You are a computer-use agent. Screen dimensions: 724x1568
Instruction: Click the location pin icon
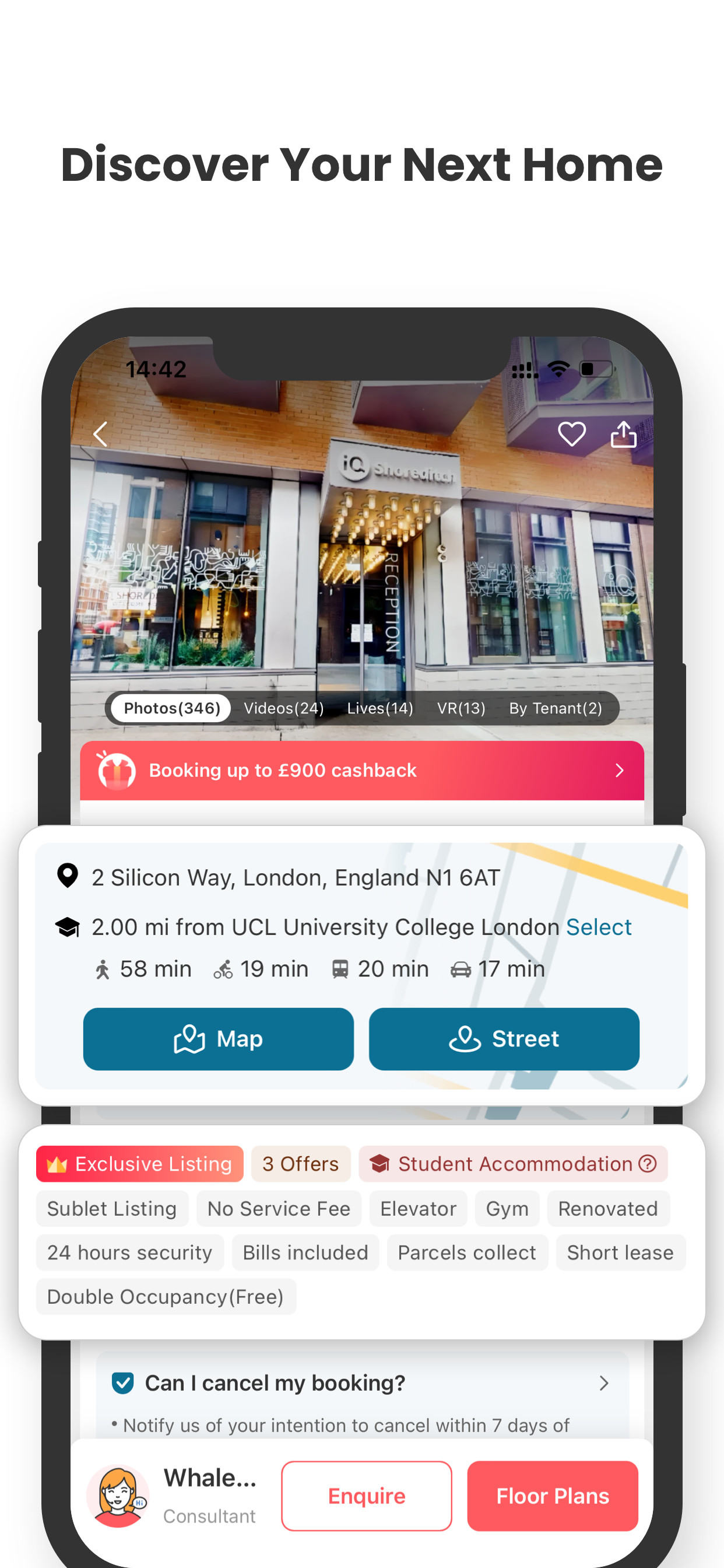click(68, 876)
